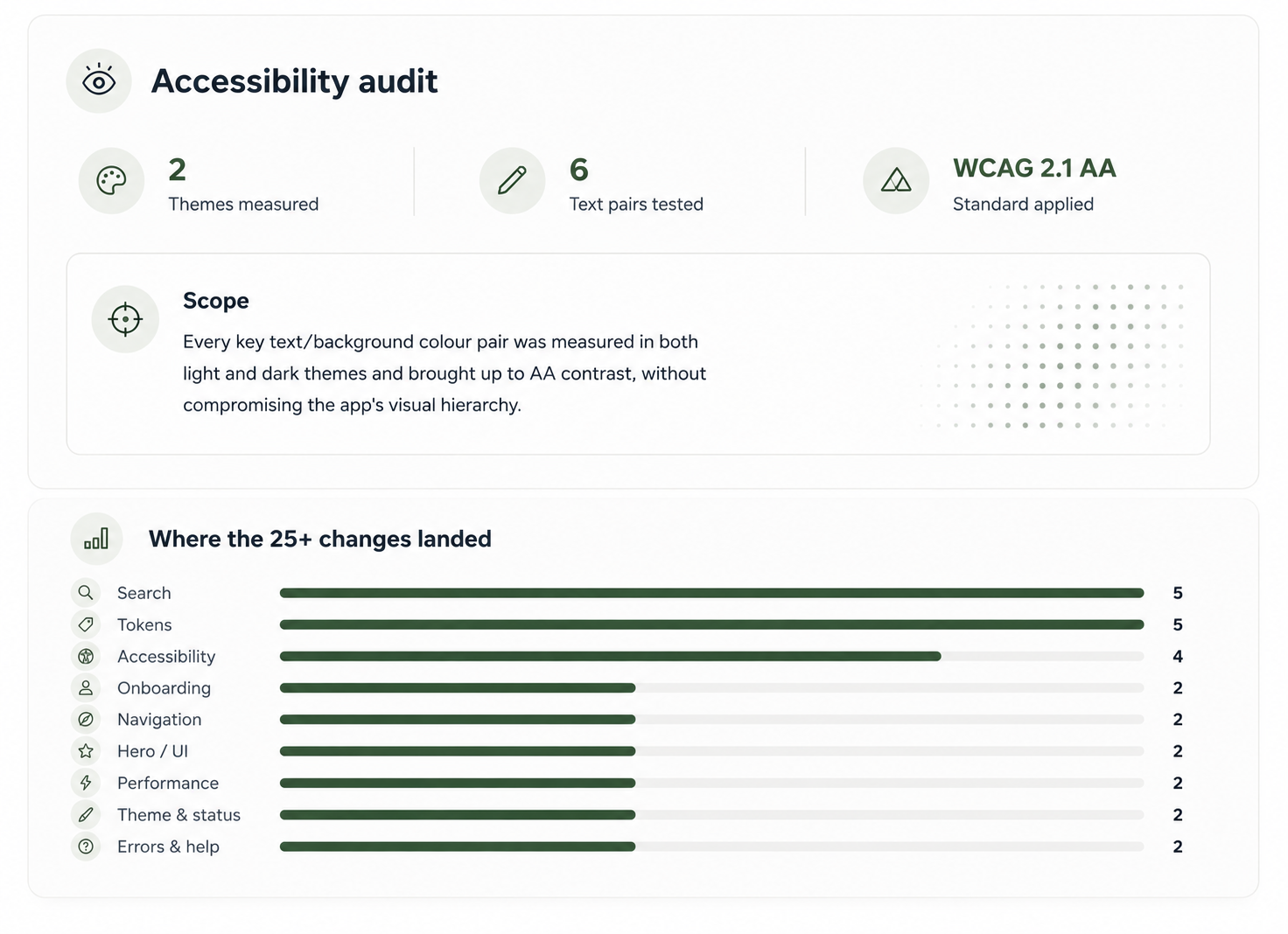1288x934 pixels.
Task: Click the lightning bolt icon beside Performance
Action: (x=86, y=783)
